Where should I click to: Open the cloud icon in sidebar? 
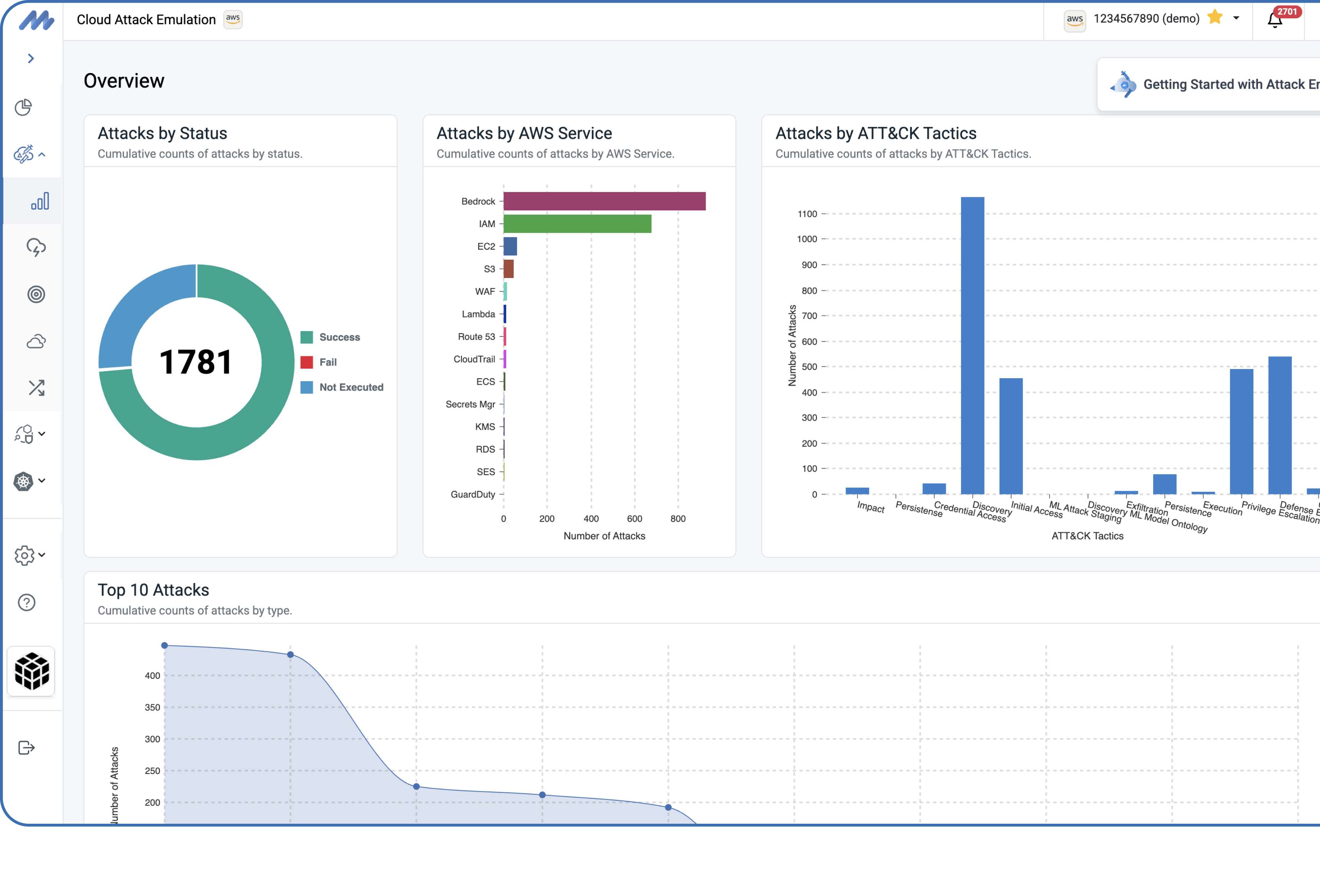tap(36, 341)
